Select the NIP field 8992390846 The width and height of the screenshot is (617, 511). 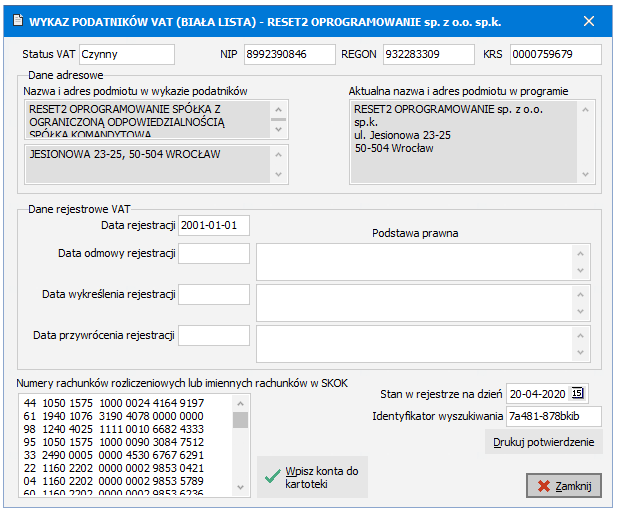pyautogui.click(x=290, y=54)
